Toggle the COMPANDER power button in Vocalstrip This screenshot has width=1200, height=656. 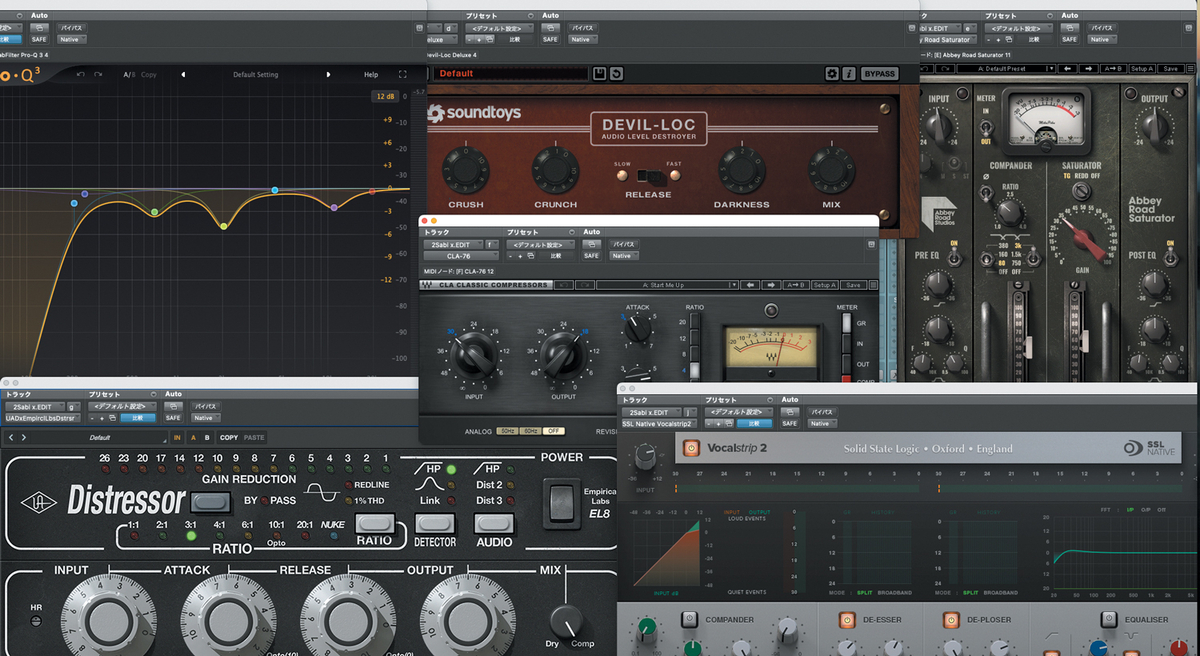click(x=689, y=620)
